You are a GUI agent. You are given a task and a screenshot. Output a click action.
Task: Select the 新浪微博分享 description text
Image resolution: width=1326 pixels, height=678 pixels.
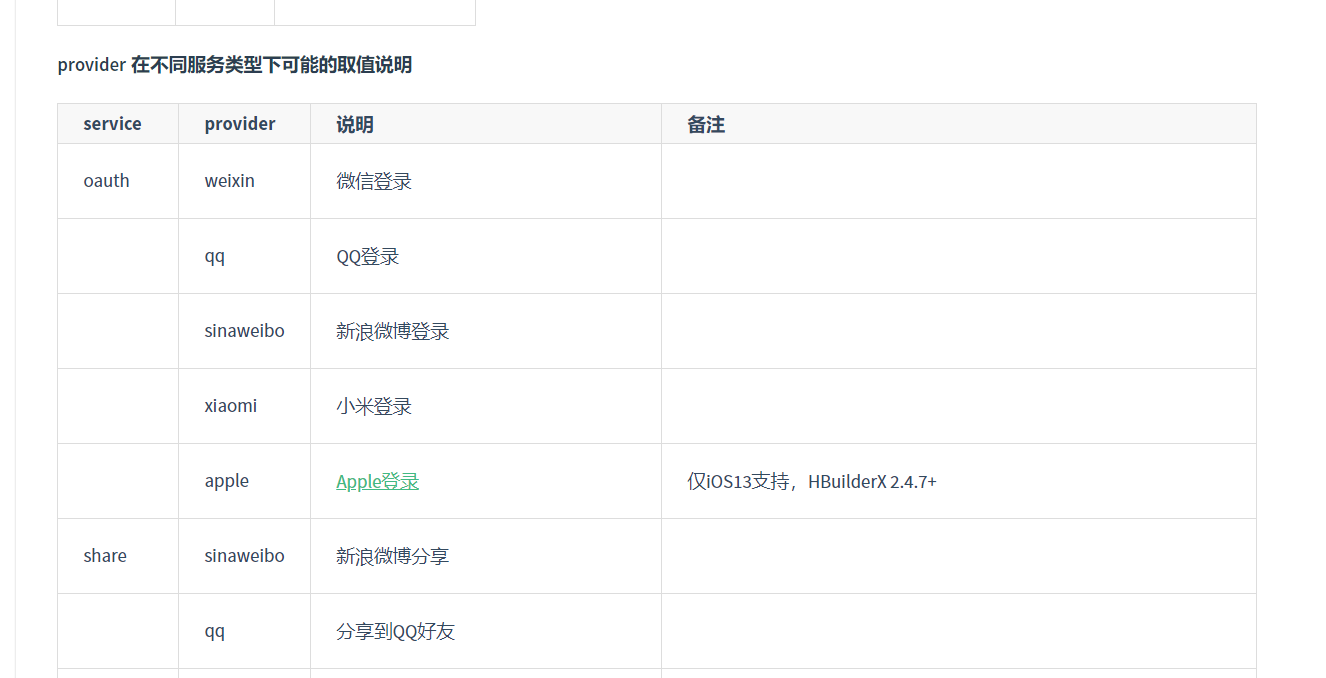(393, 556)
